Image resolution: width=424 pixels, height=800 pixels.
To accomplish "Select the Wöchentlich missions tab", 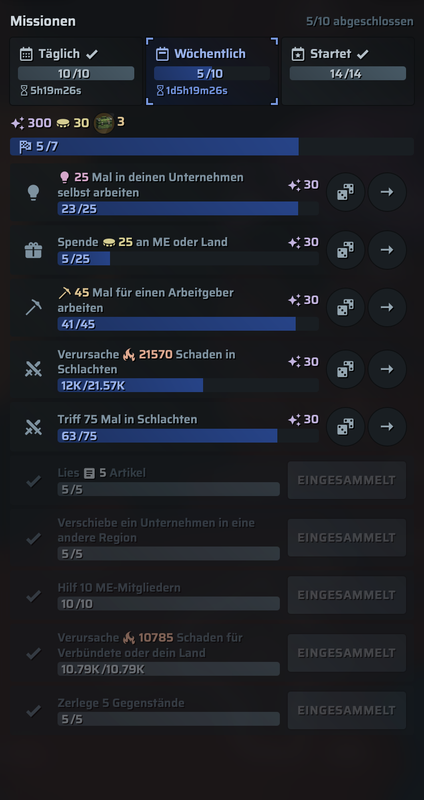I will [x=212, y=71].
